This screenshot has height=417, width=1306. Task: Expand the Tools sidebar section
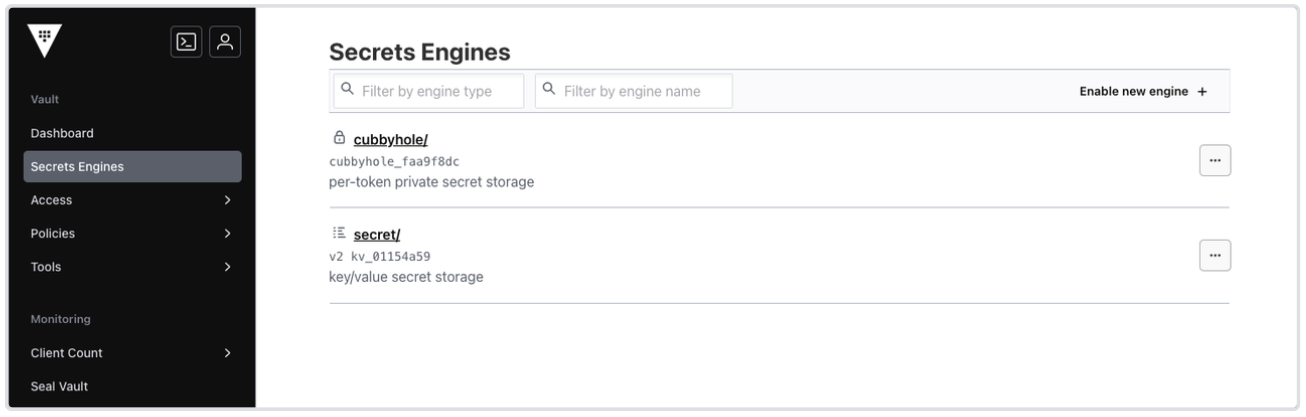[x=228, y=267]
